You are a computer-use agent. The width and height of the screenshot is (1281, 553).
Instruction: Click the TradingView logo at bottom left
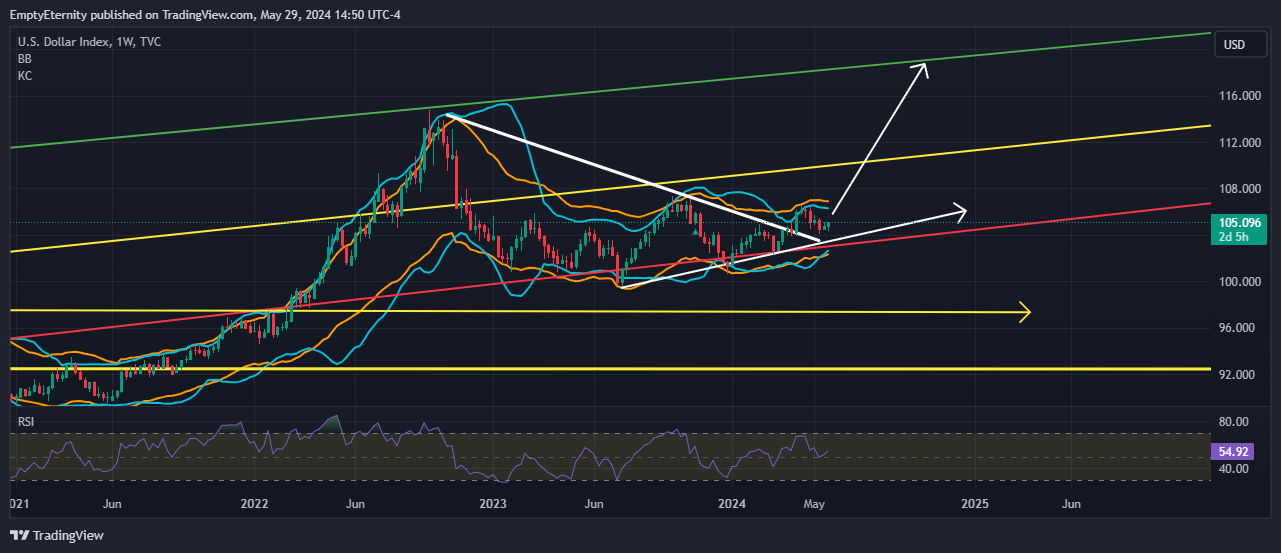pyautogui.click(x=56, y=535)
